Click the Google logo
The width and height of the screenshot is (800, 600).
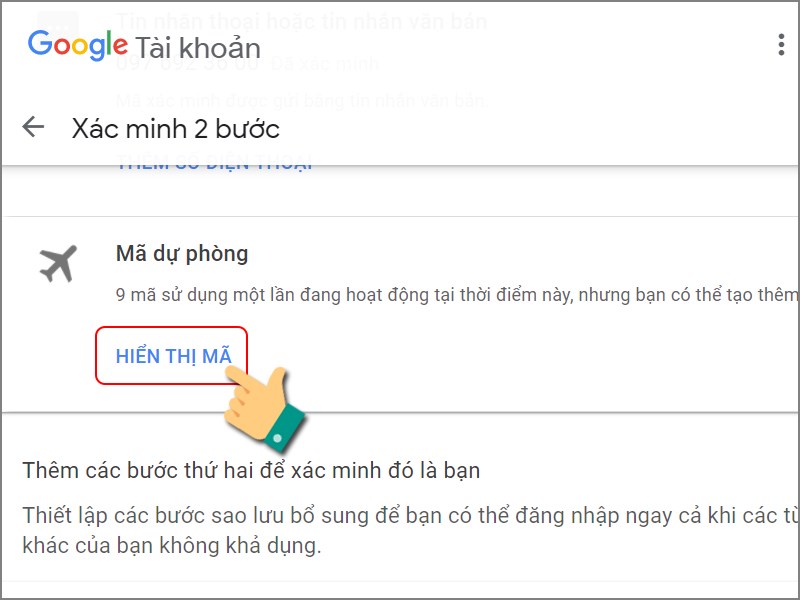78,45
